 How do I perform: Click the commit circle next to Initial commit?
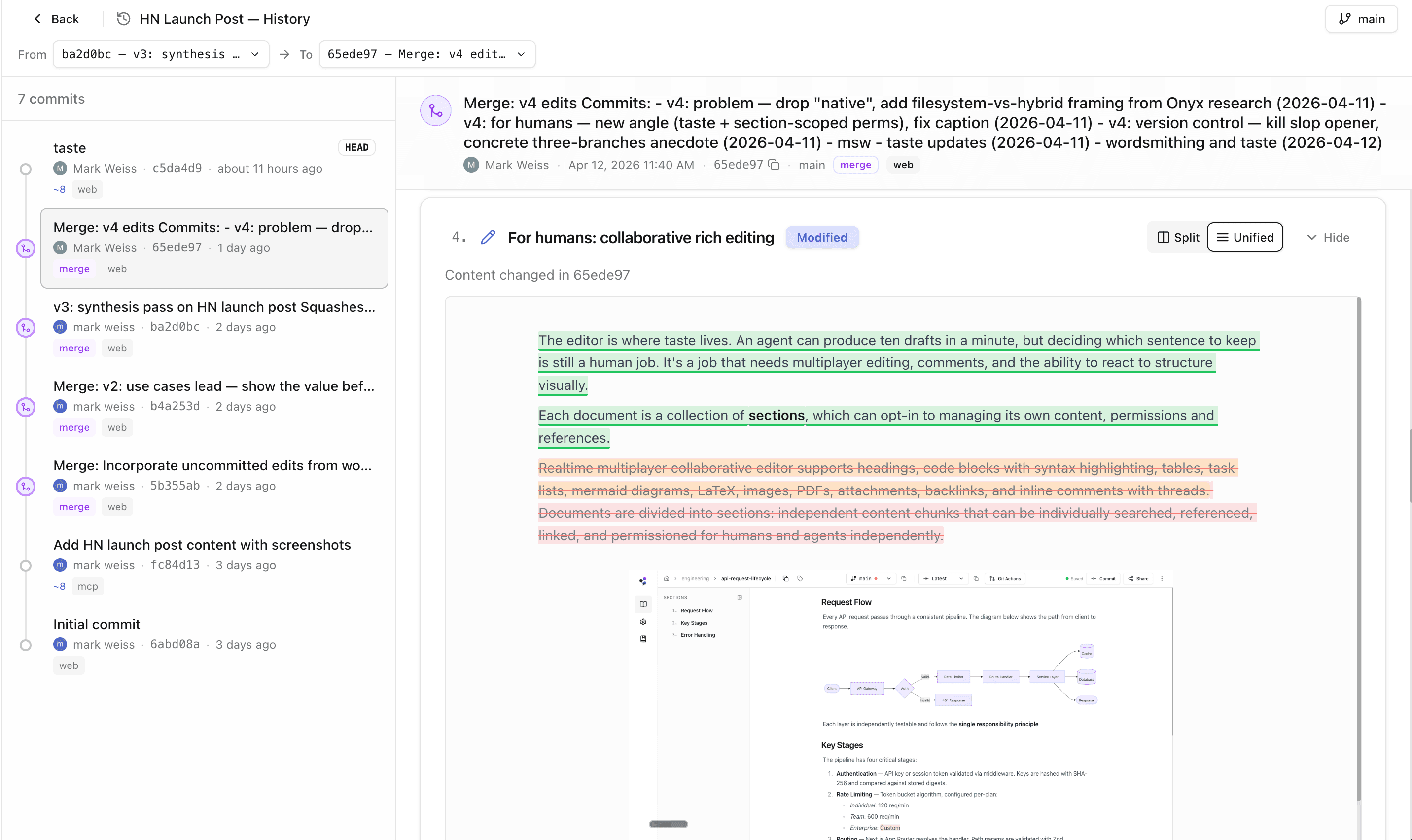coord(26,644)
